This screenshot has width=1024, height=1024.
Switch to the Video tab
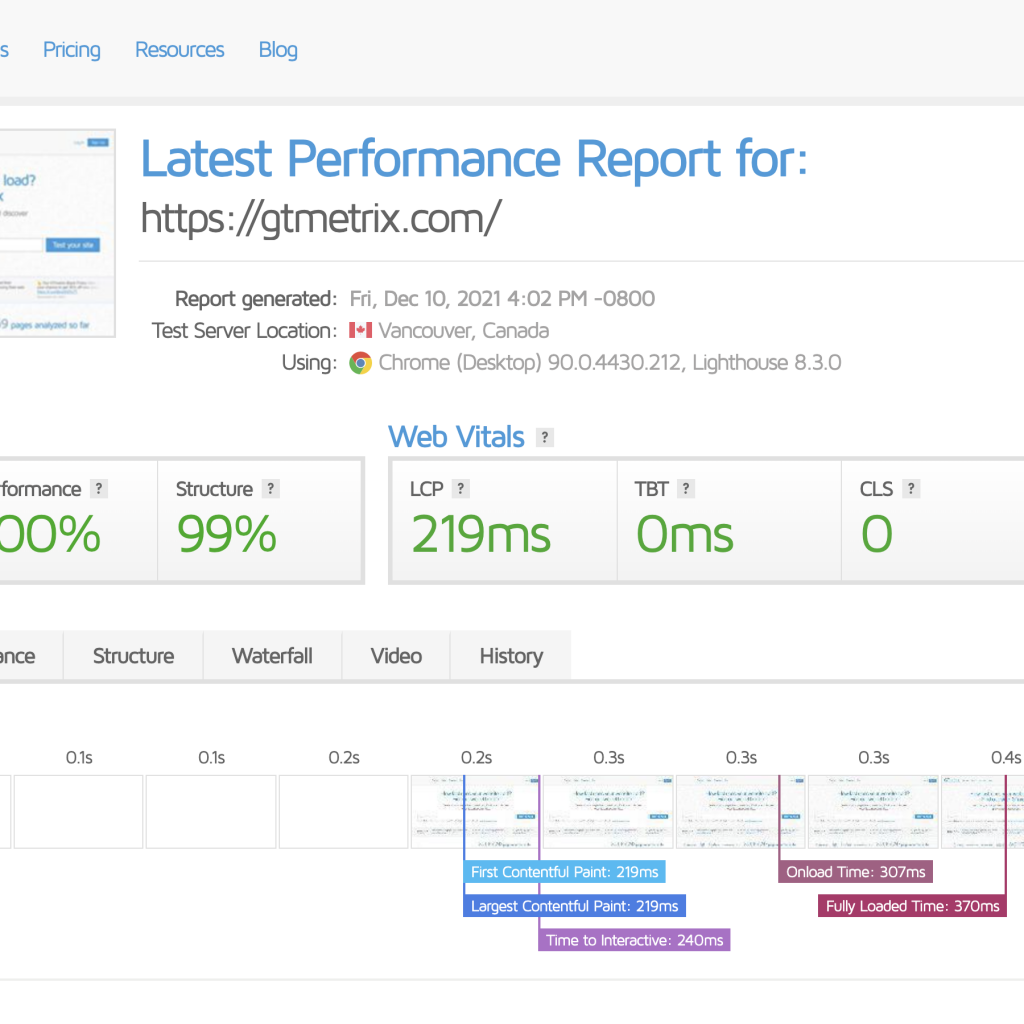point(396,656)
